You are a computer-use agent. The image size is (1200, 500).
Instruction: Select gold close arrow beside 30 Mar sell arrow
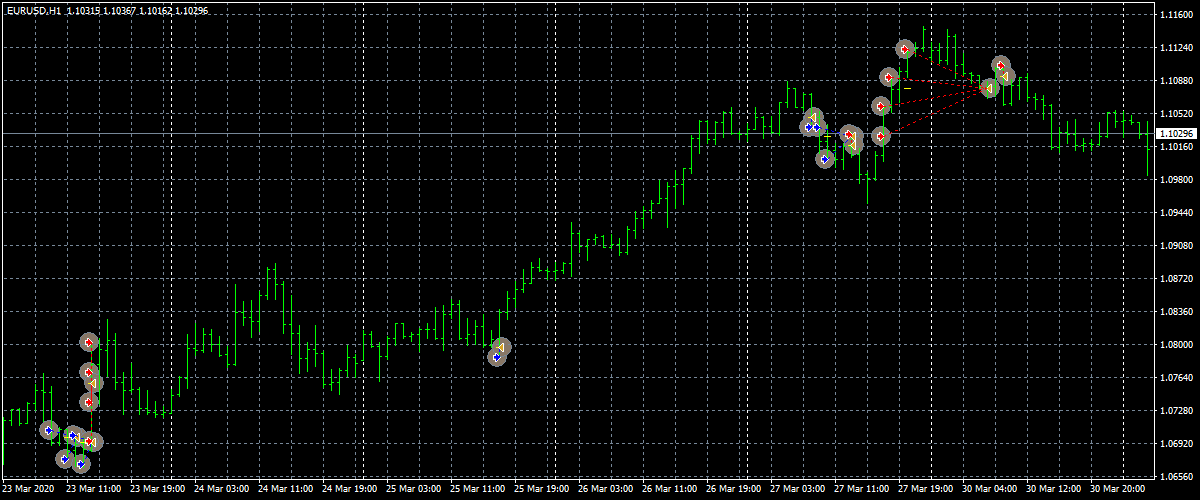pos(1005,75)
